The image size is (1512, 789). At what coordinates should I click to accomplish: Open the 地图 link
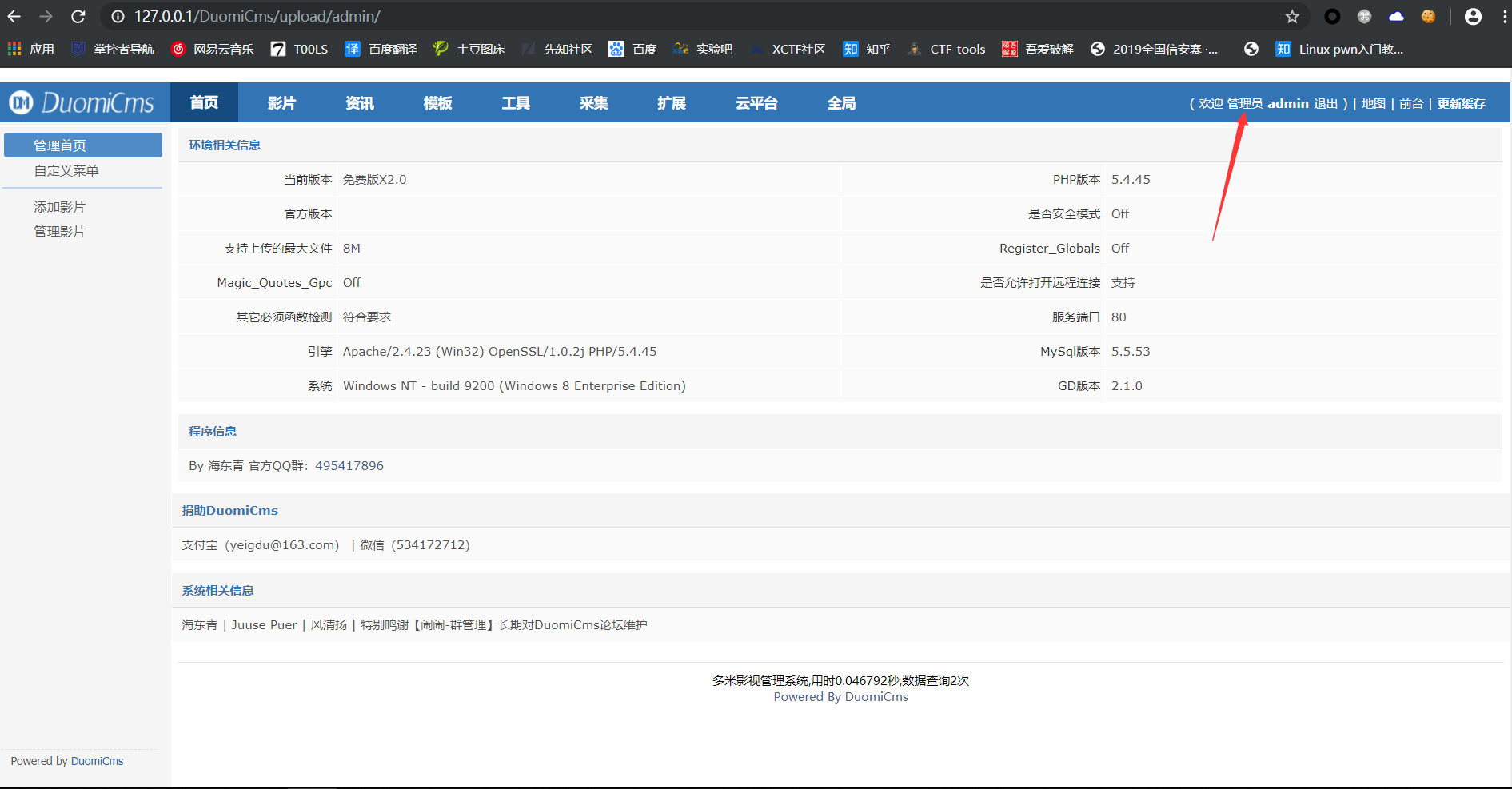1374,104
